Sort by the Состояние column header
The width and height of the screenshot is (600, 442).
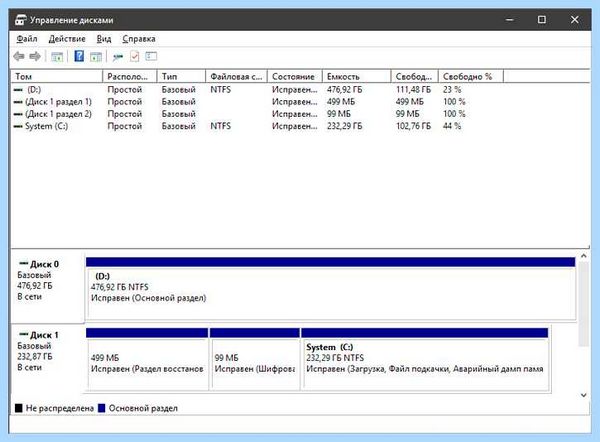[x=295, y=77]
